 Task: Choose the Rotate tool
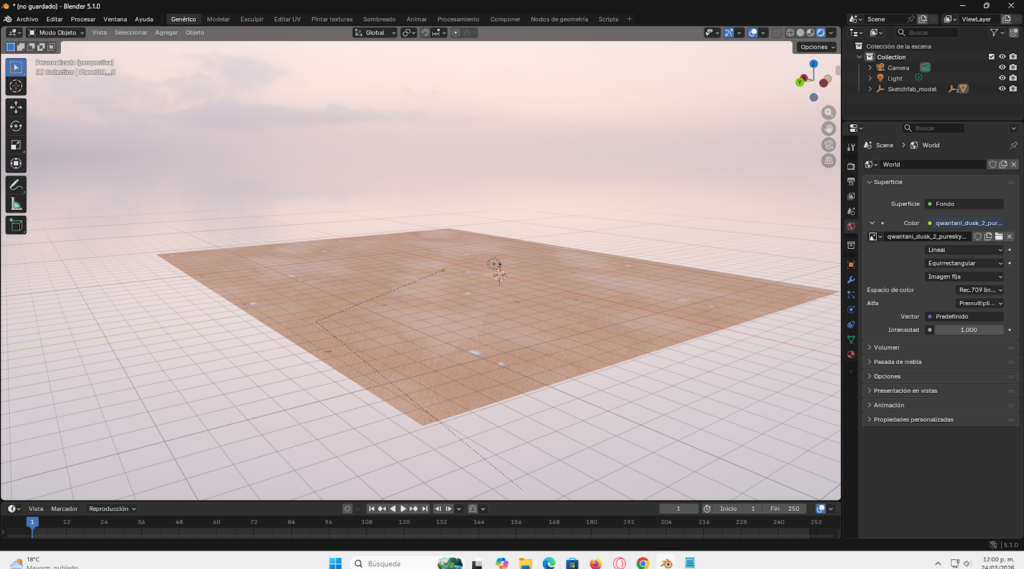pyautogui.click(x=16, y=126)
